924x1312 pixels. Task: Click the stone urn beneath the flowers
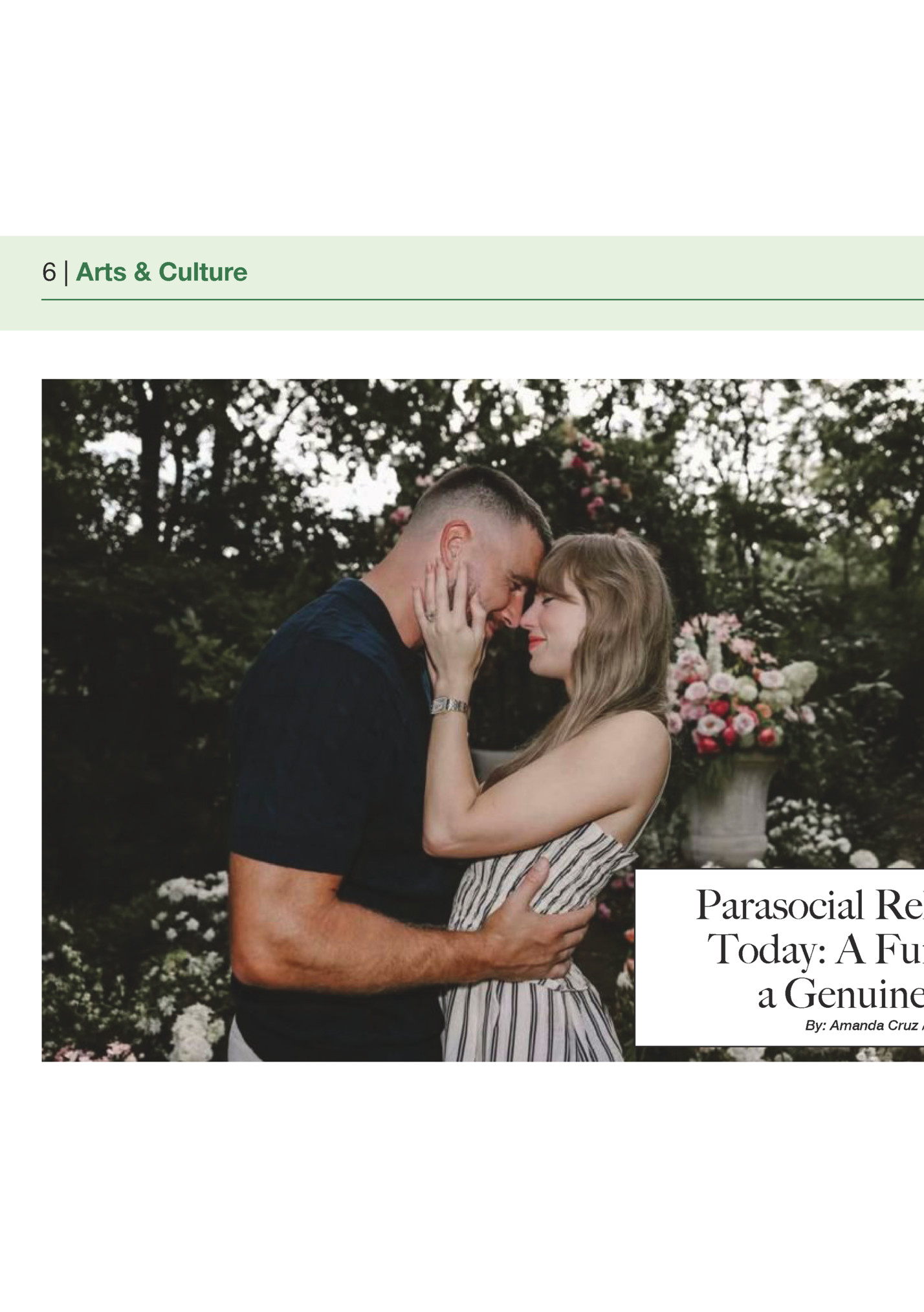(x=729, y=809)
